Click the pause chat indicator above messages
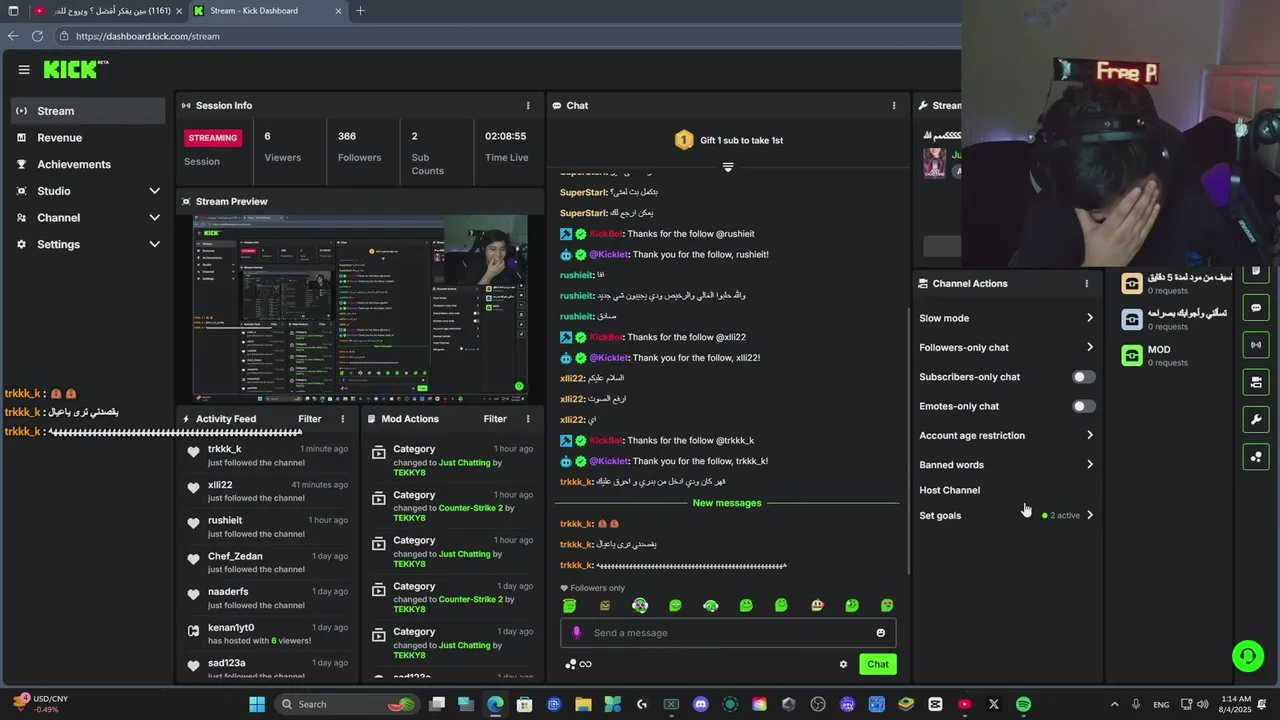The width and height of the screenshot is (1280, 720). tap(728, 167)
